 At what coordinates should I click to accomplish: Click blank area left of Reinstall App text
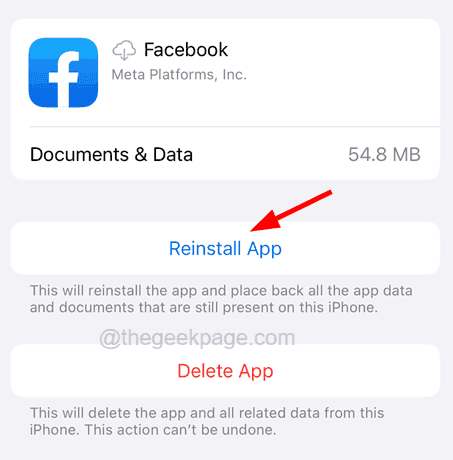coord(90,248)
